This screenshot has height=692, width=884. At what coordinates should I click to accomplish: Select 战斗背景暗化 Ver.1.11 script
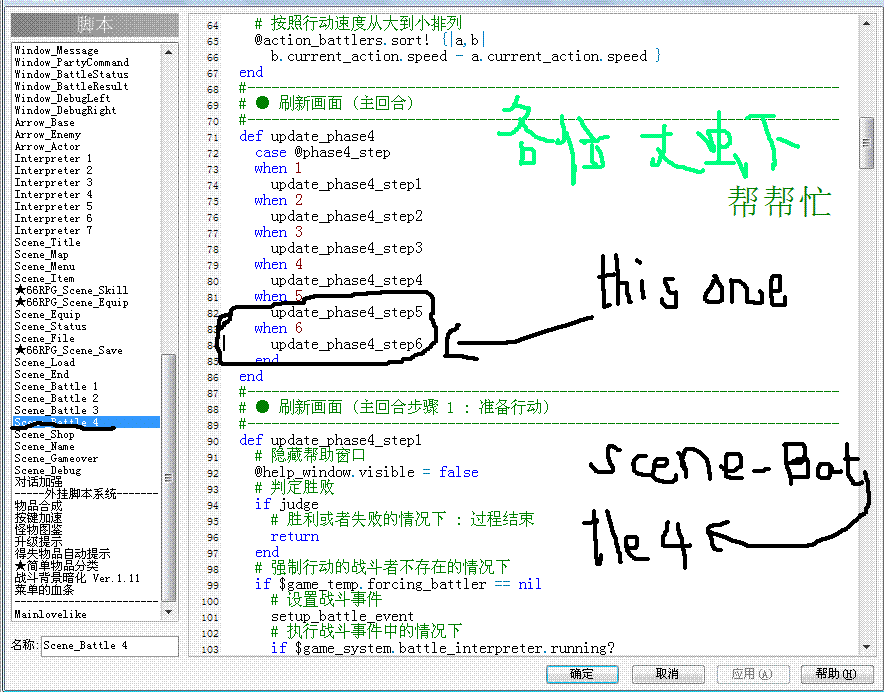[77, 578]
